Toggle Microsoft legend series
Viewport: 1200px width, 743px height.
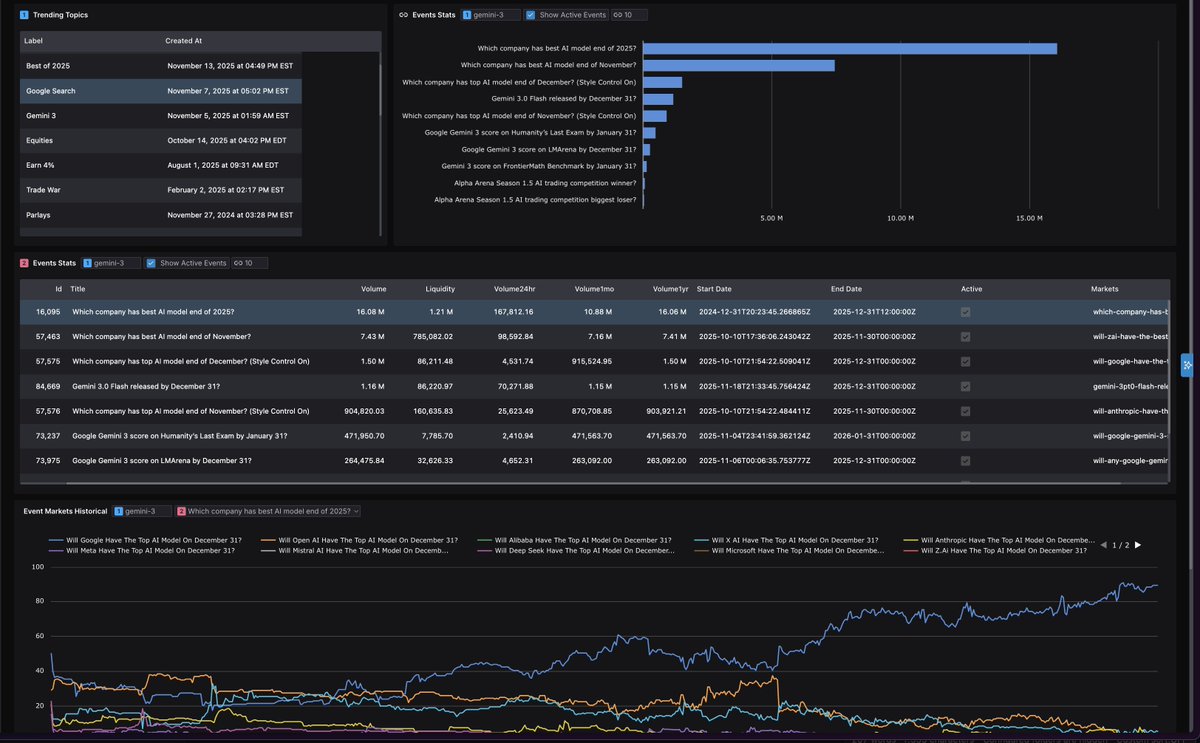pos(790,551)
